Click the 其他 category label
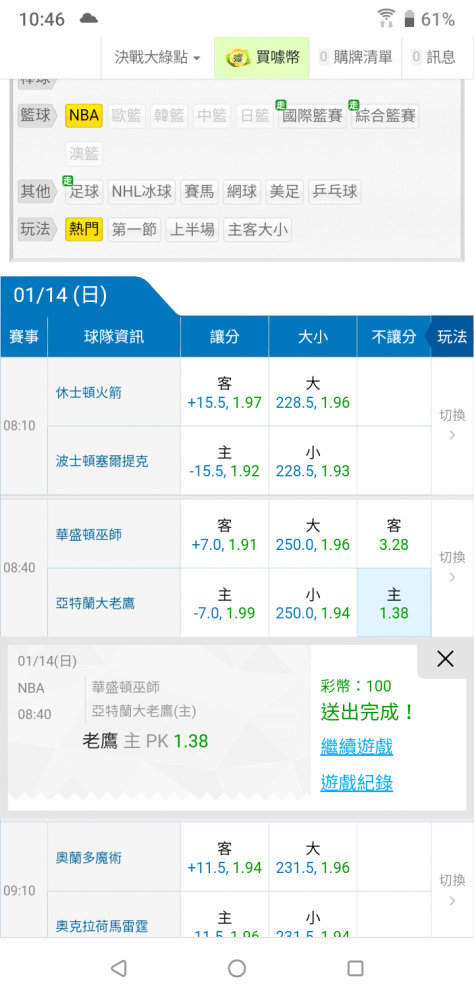 pyautogui.click(x=35, y=191)
